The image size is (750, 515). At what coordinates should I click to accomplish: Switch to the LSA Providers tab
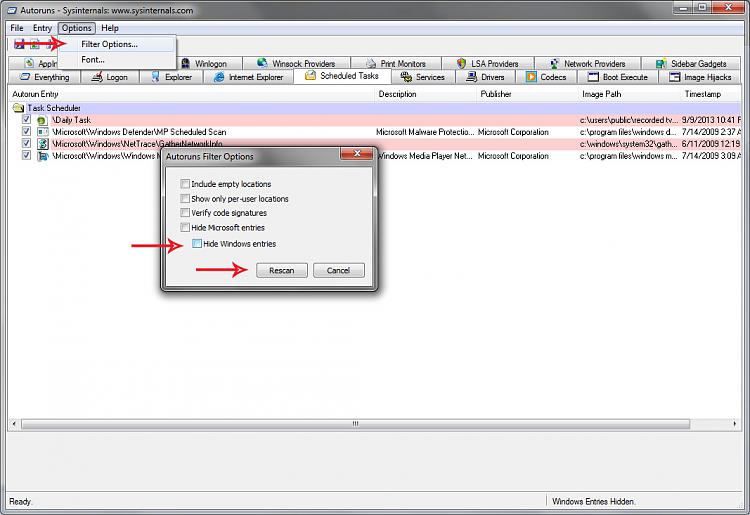tap(487, 64)
